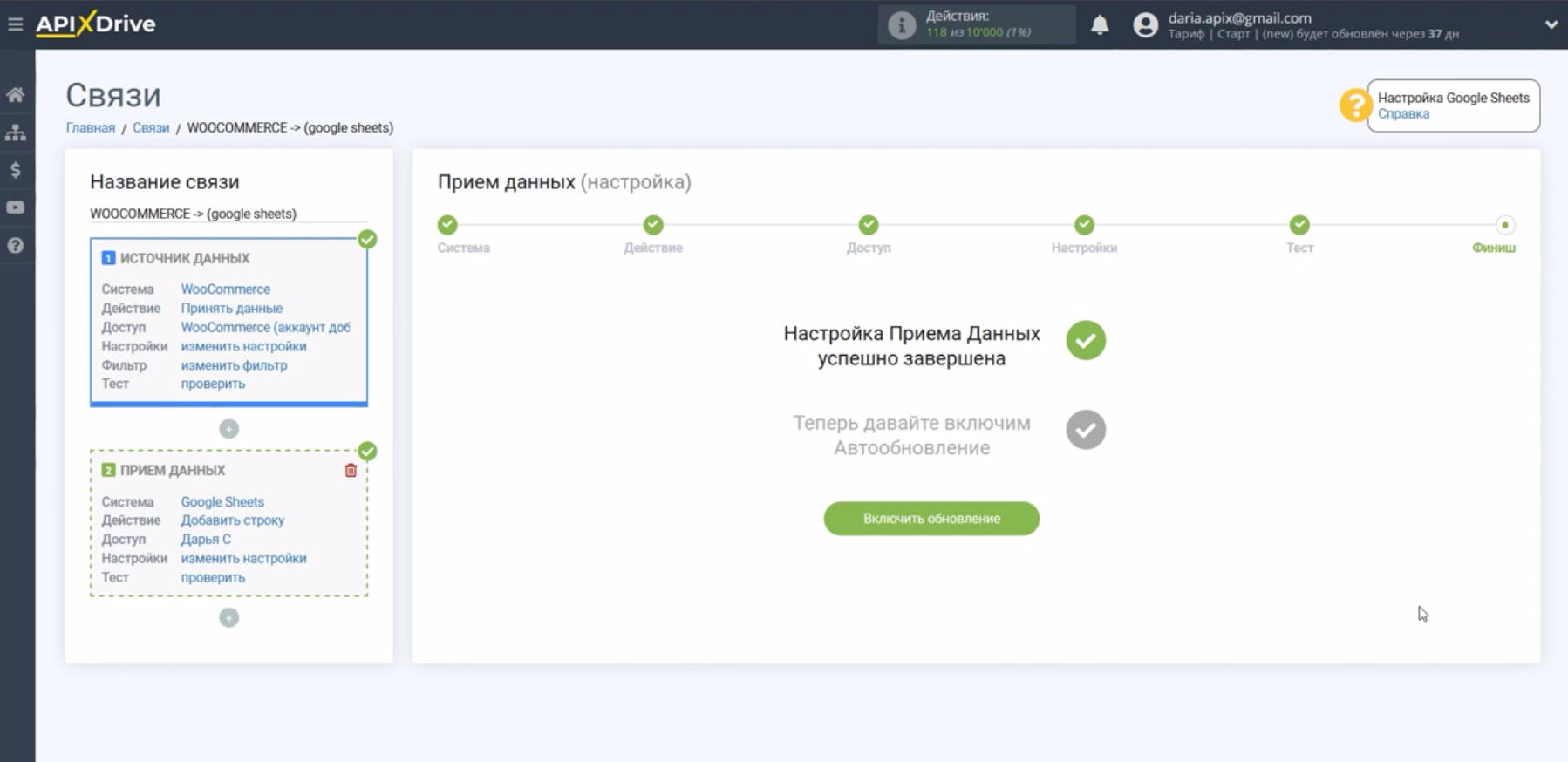Edit the connection name field

coord(228,214)
